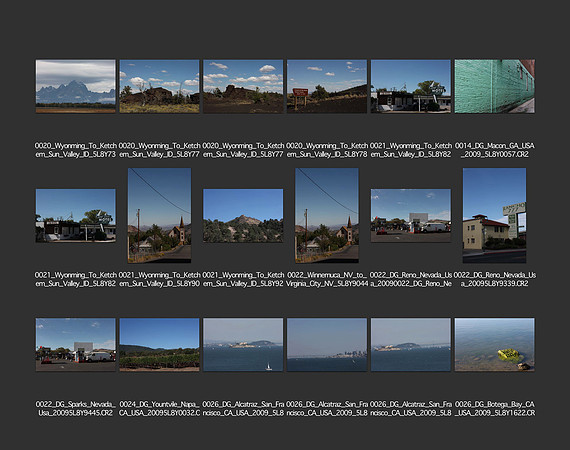570x450 pixels.
Task: Open the brown park sign thumbnail
Action: point(327,87)
